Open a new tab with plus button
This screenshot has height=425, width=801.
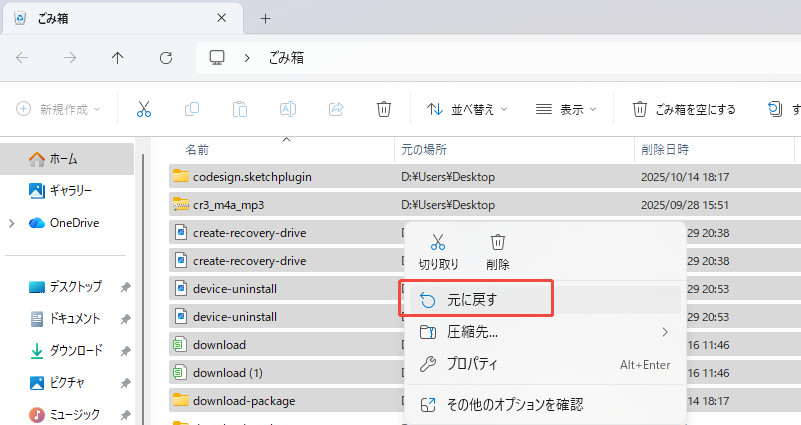click(x=265, y=19)
